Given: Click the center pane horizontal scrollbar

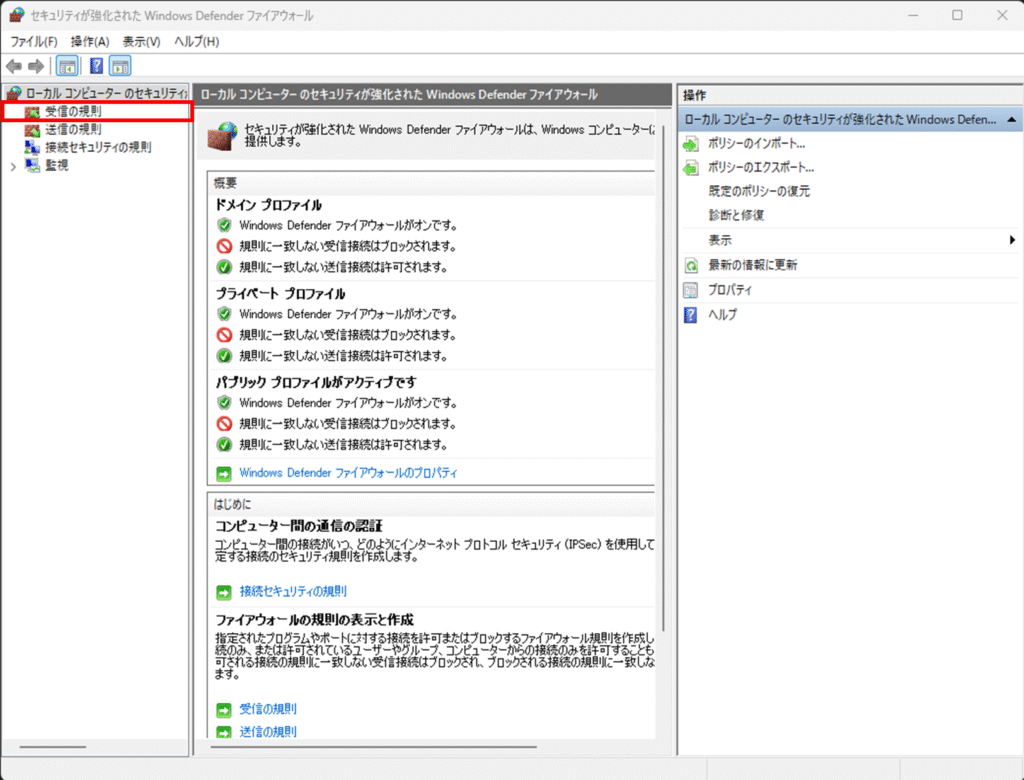Looking at the screenshot, I should [x=374, y=747].
